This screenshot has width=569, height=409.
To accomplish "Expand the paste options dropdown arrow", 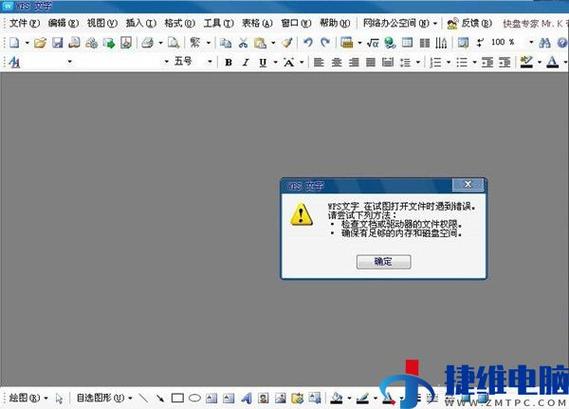I will pos(273,43).
